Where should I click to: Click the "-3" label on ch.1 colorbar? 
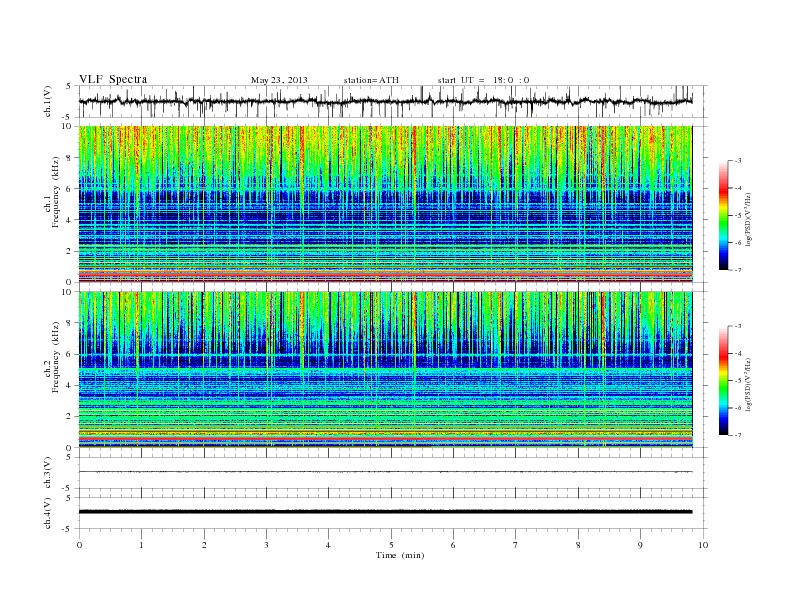(x=738, y=161)
